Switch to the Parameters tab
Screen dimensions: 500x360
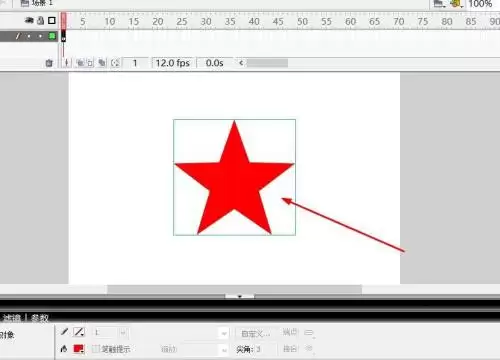[x=40, y=318]
